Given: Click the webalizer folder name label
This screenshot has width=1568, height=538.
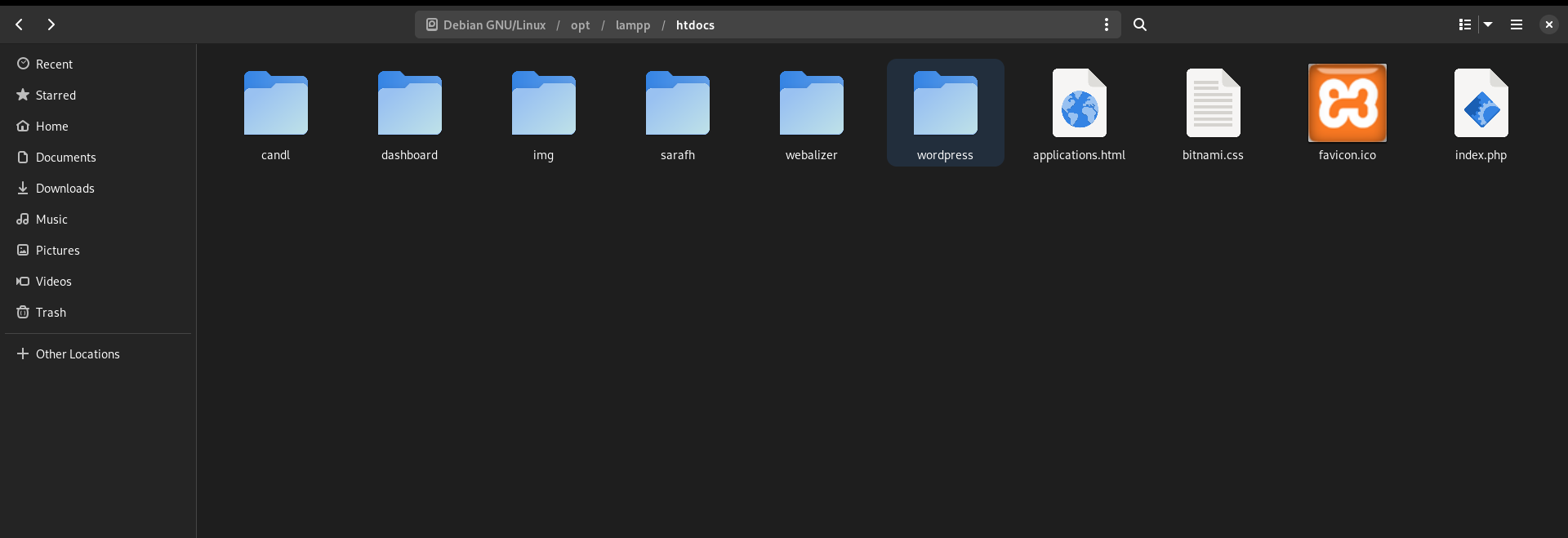Looking at the screenshot, I should (811, 155).
